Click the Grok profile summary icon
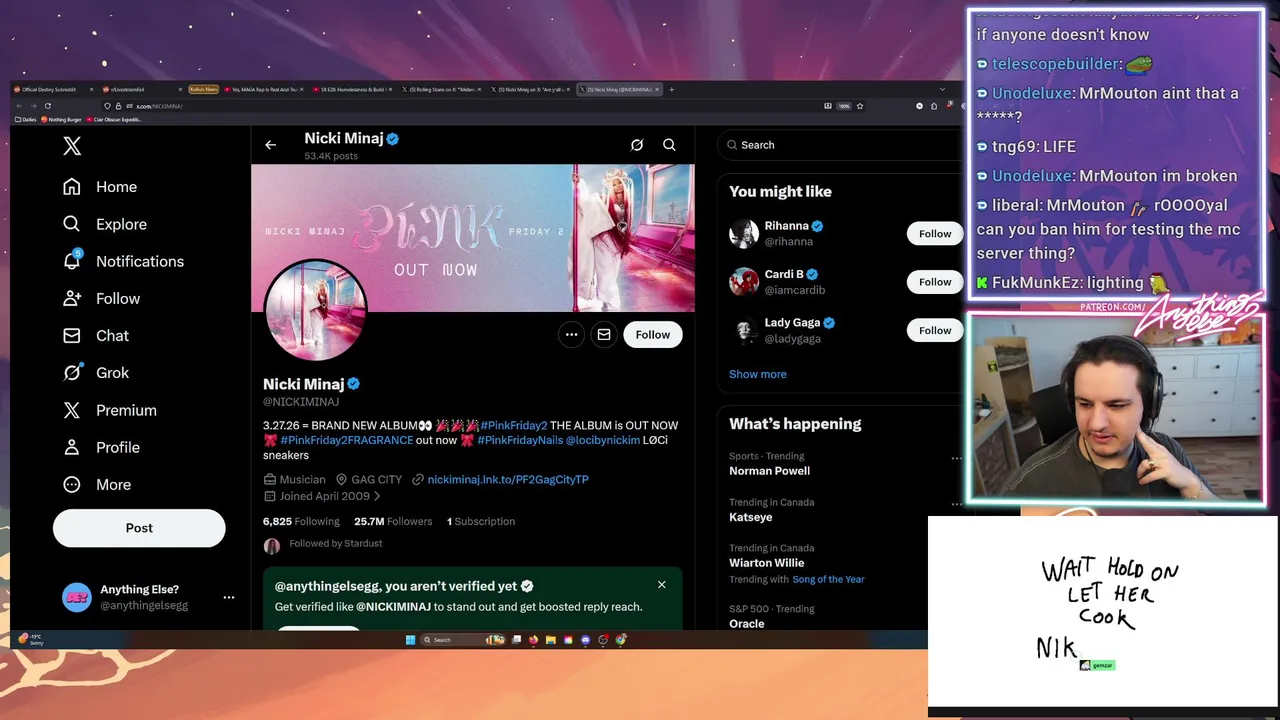The image size is (1280, 720). coord(637,145)
